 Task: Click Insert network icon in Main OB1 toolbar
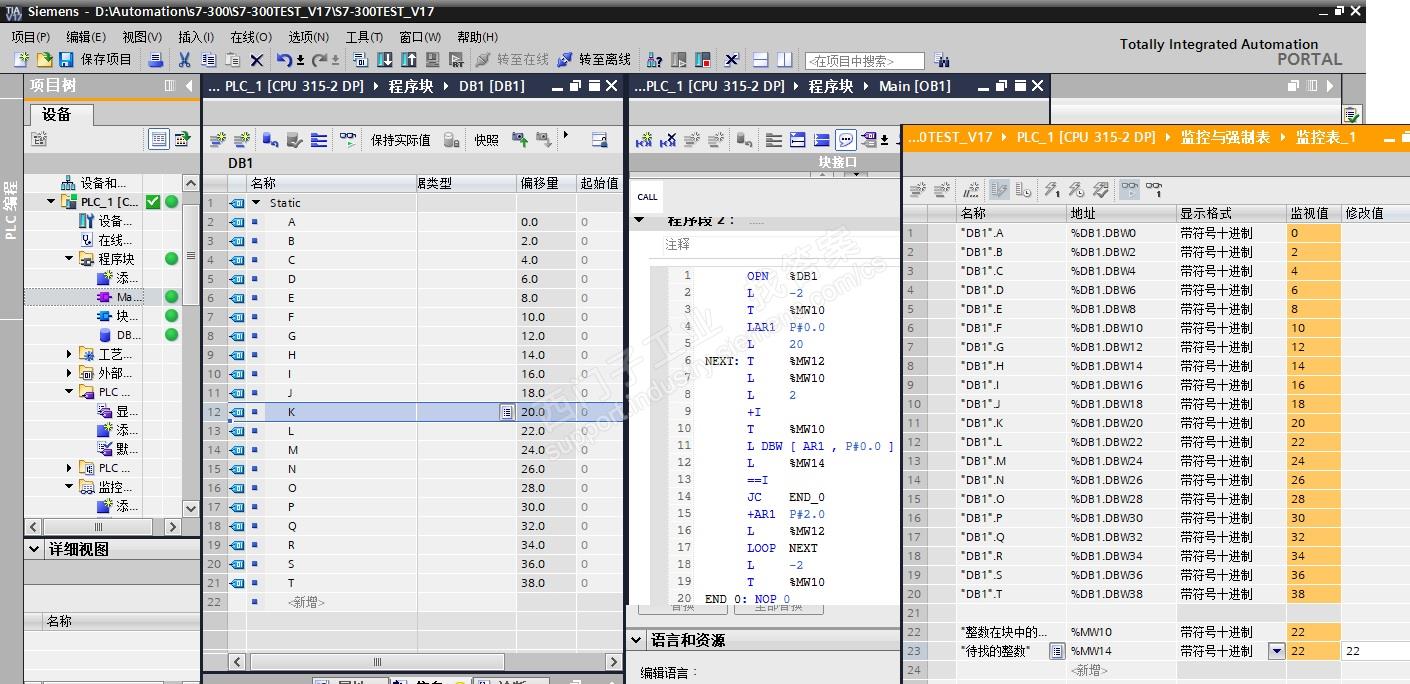click(x=645, y=140)
